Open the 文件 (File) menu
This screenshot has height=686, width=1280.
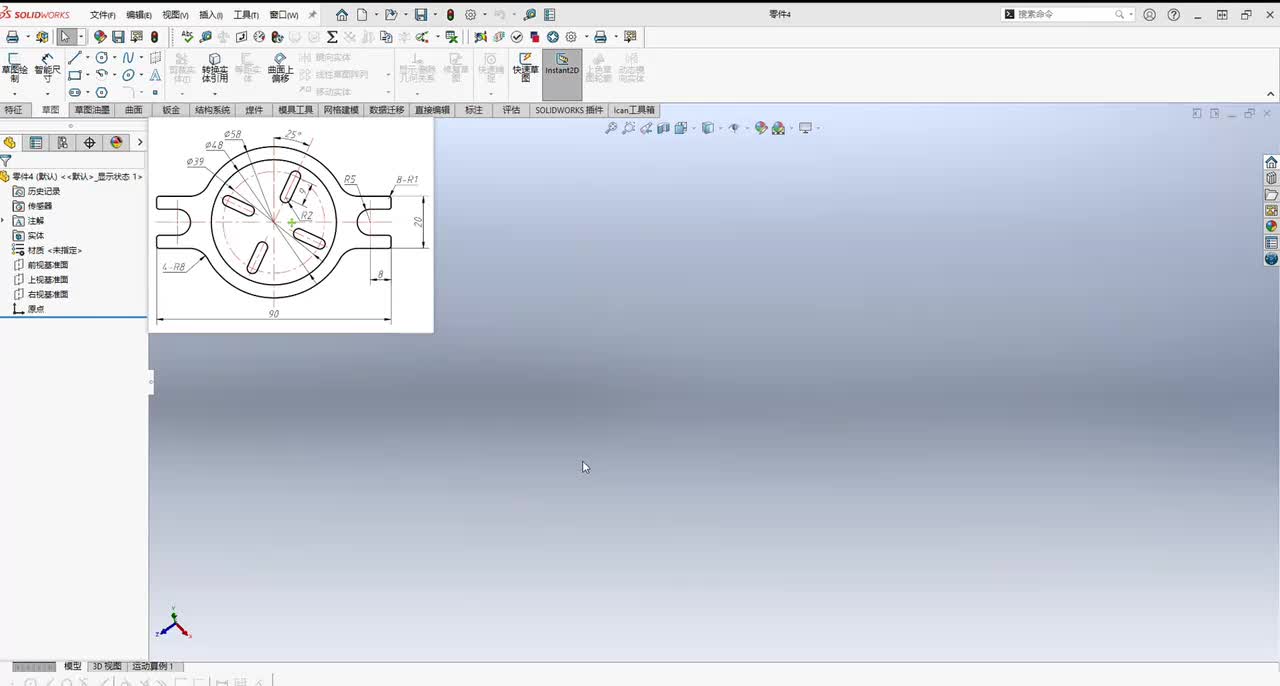click(x=102, y=15)
